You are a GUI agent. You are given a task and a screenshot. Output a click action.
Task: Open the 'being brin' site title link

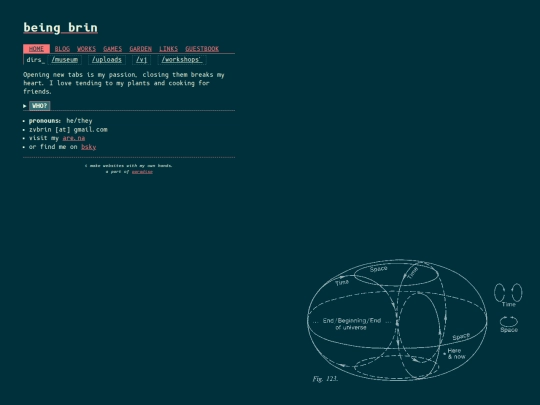pos(60,28)
